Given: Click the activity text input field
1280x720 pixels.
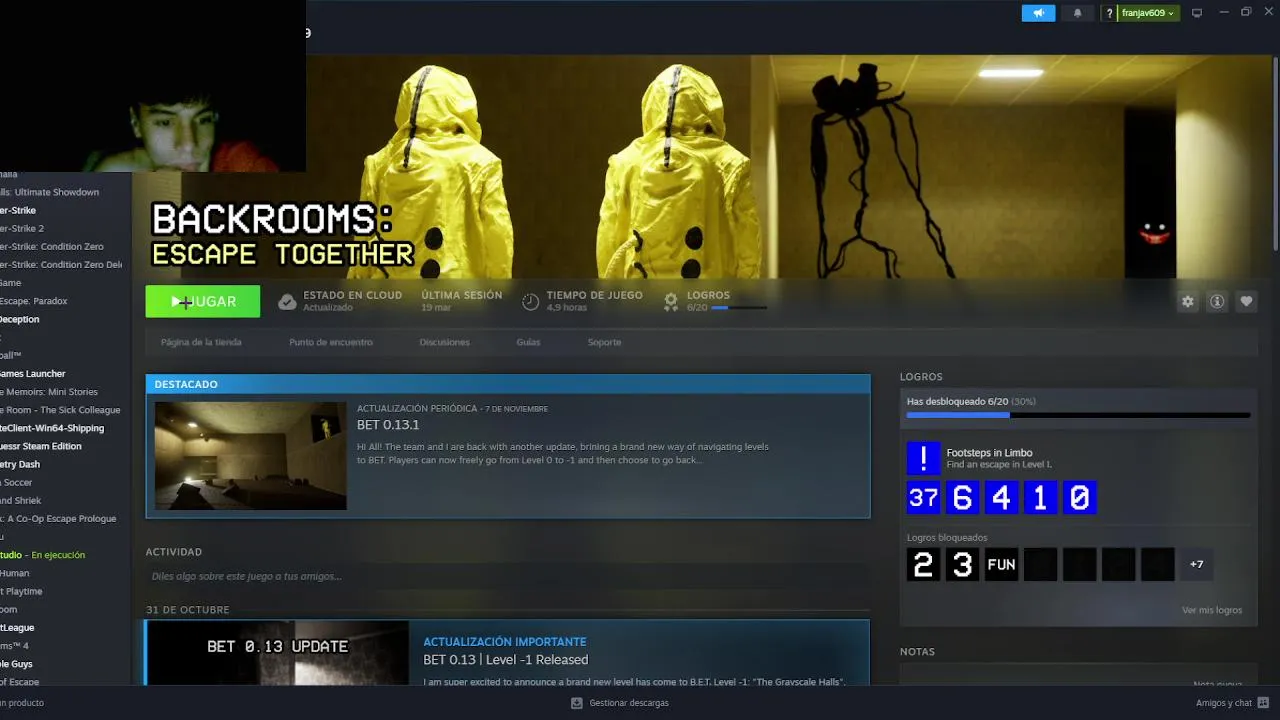Looking at the screenshot, I should pyautogui.click(x=507, y=576).
